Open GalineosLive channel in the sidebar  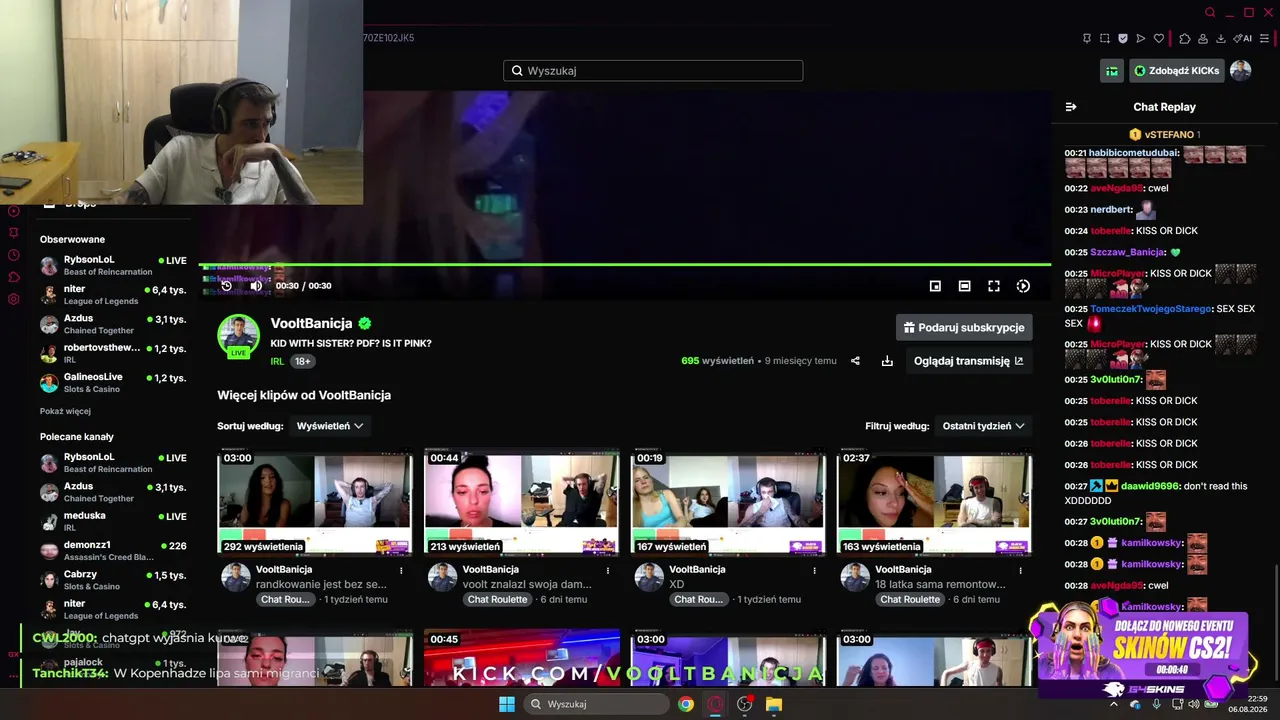[x=113, y=383]
